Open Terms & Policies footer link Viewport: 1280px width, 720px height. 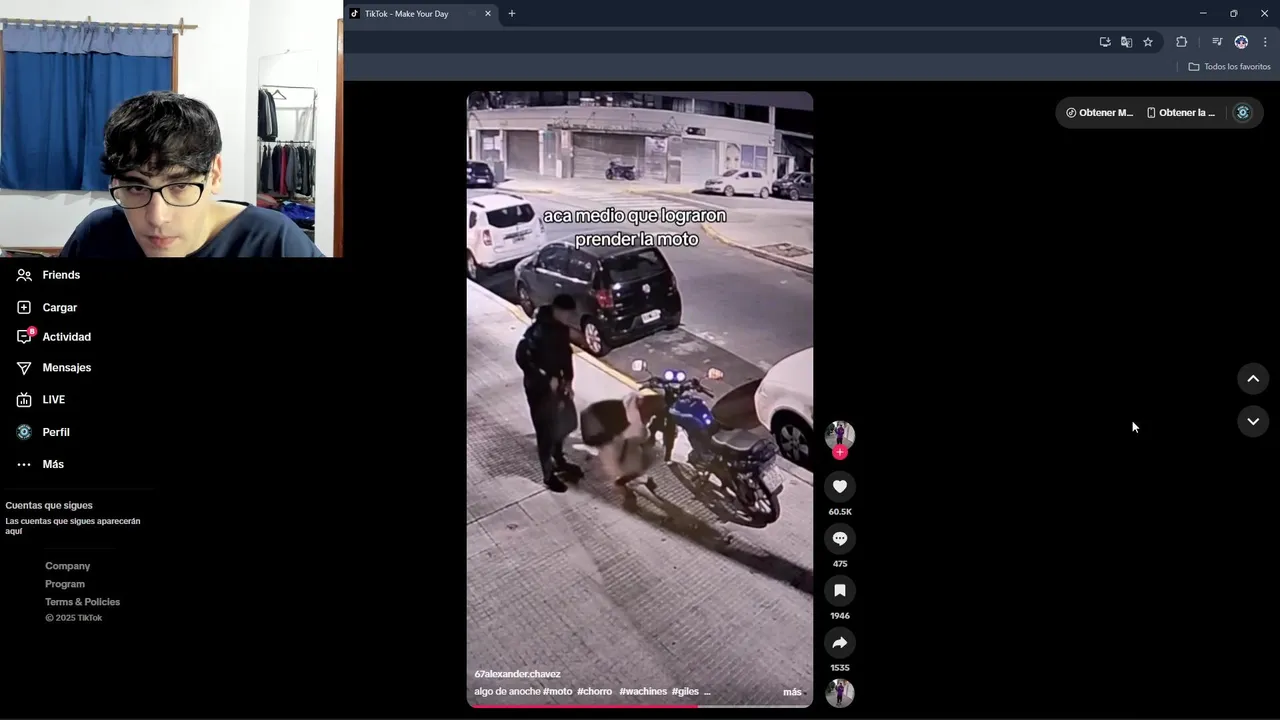point(82,602)
